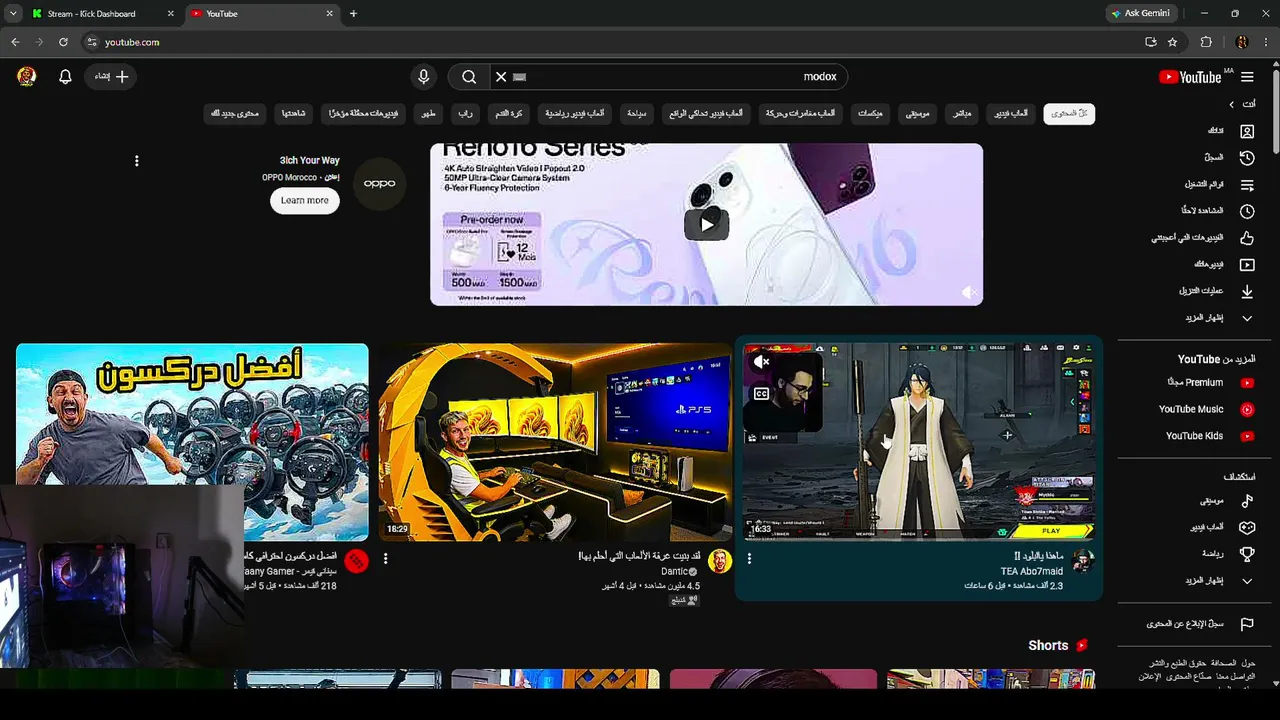The width and height of the screenshot is (1280, 720).
Task: Bookmark this page with the star icon
Action: coord(1172,42)
